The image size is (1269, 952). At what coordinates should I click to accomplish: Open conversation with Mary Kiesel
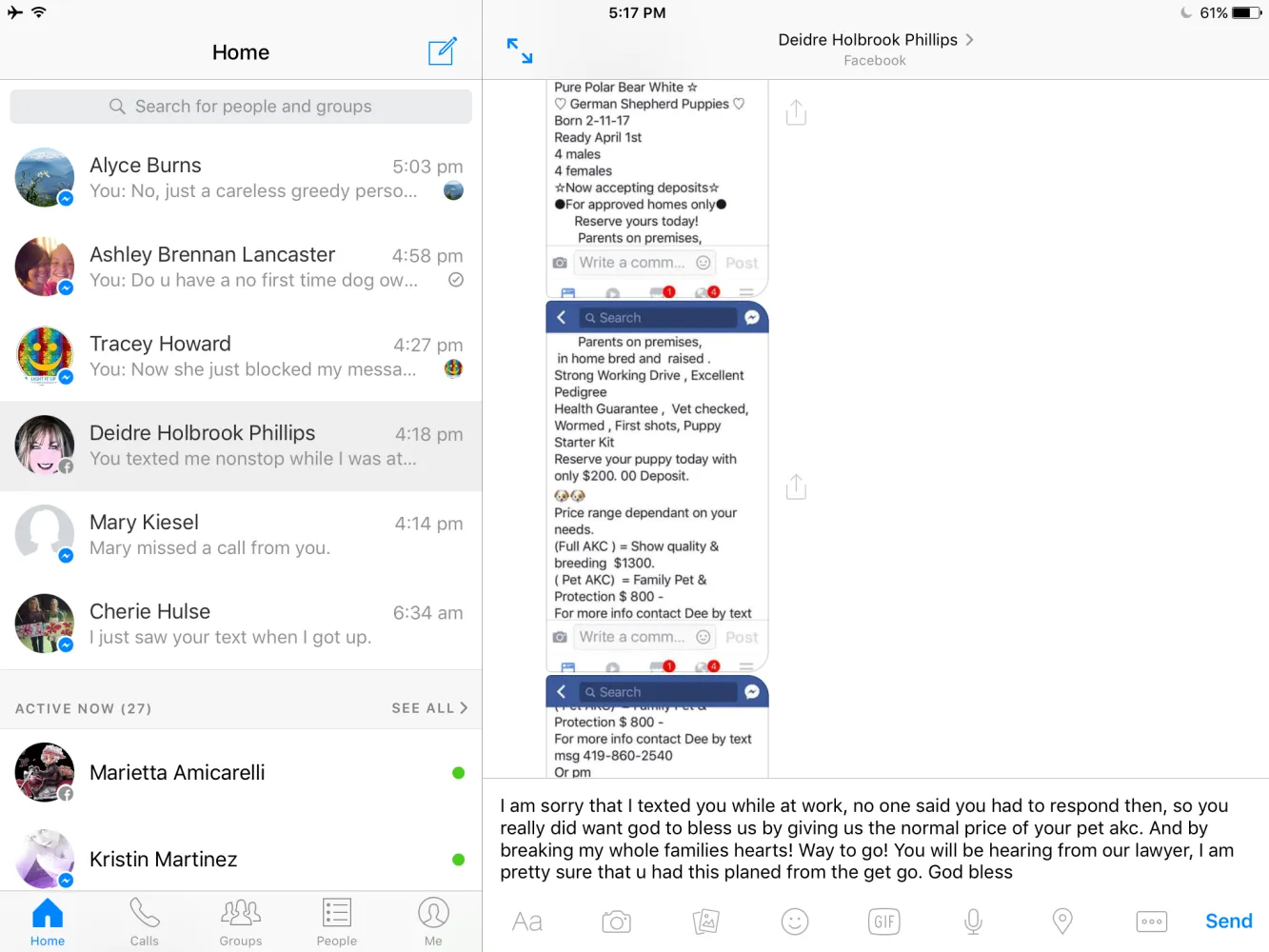(x=241, y=535)
